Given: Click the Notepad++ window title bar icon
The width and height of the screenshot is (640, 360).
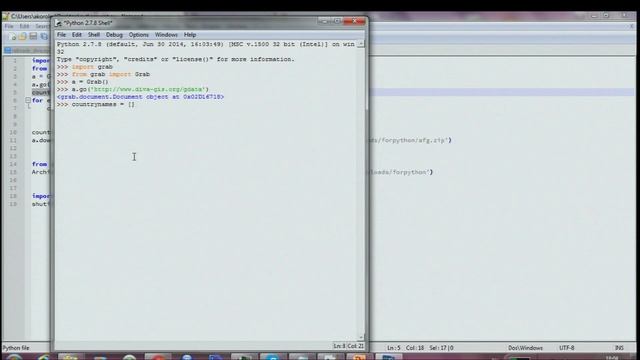Looking at the screenshot, I should [6, 16].
